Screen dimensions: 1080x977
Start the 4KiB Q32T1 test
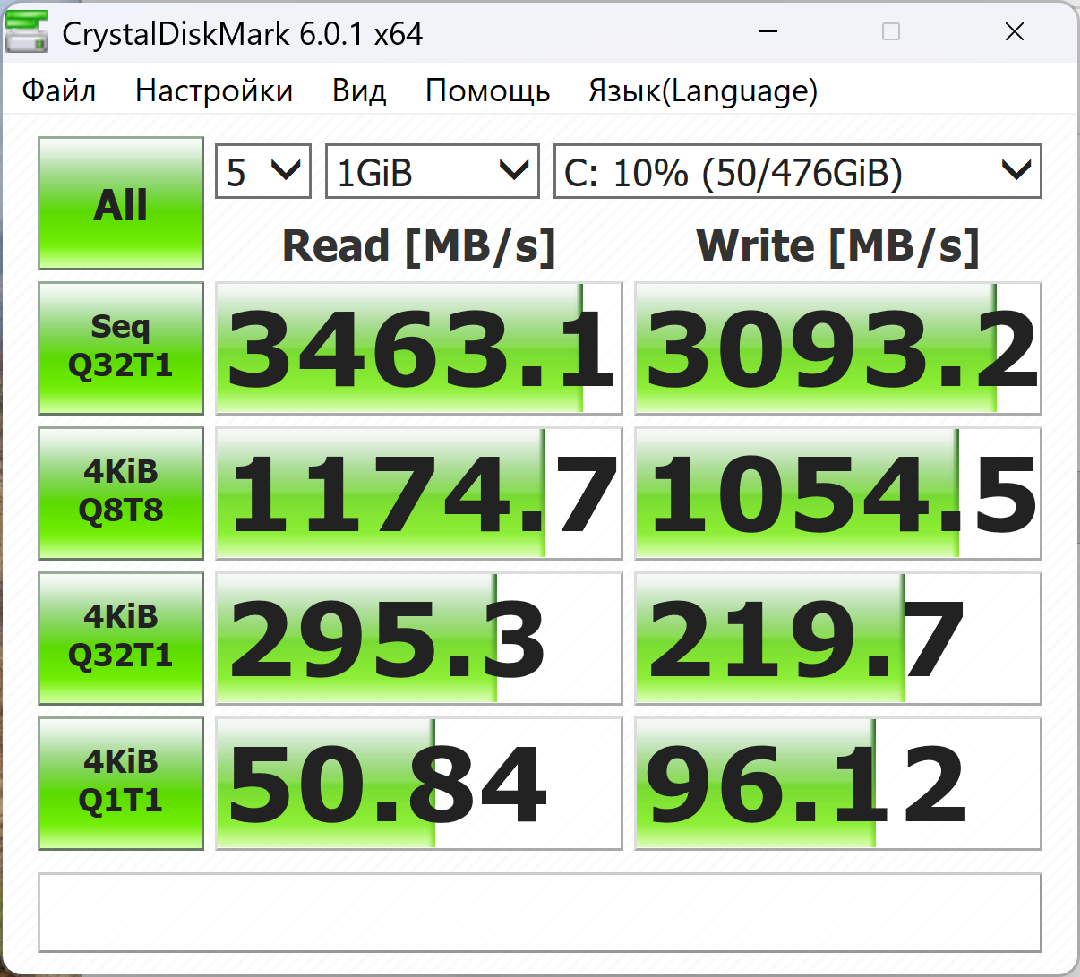[x=121, y=639]
